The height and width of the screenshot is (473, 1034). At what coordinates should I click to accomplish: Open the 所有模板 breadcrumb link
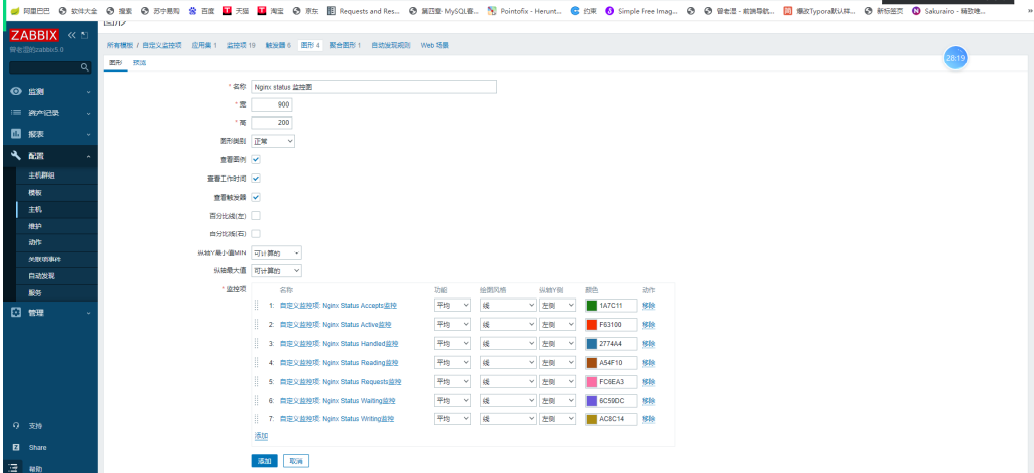120,46
